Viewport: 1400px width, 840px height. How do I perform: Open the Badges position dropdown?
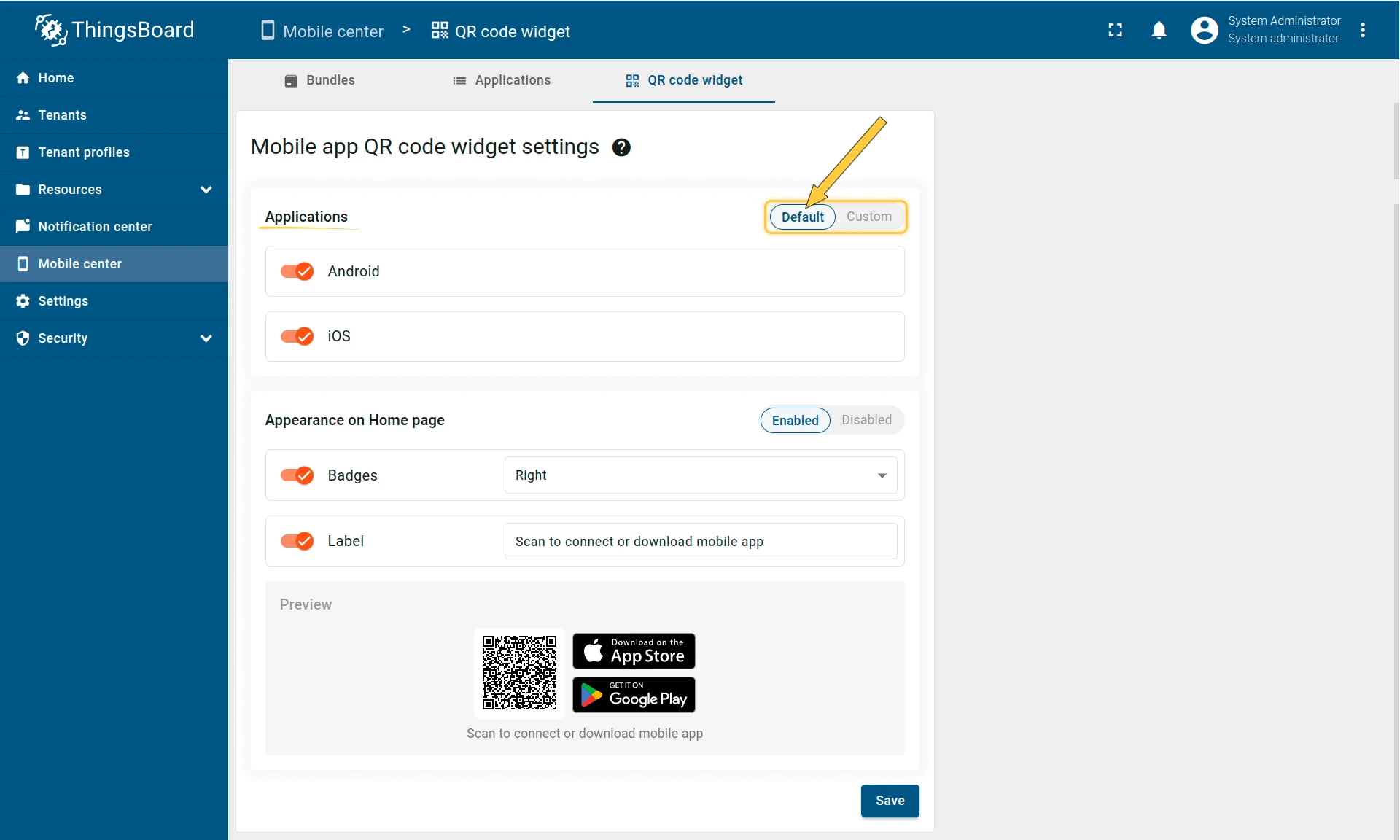click(x=701, y=475)
